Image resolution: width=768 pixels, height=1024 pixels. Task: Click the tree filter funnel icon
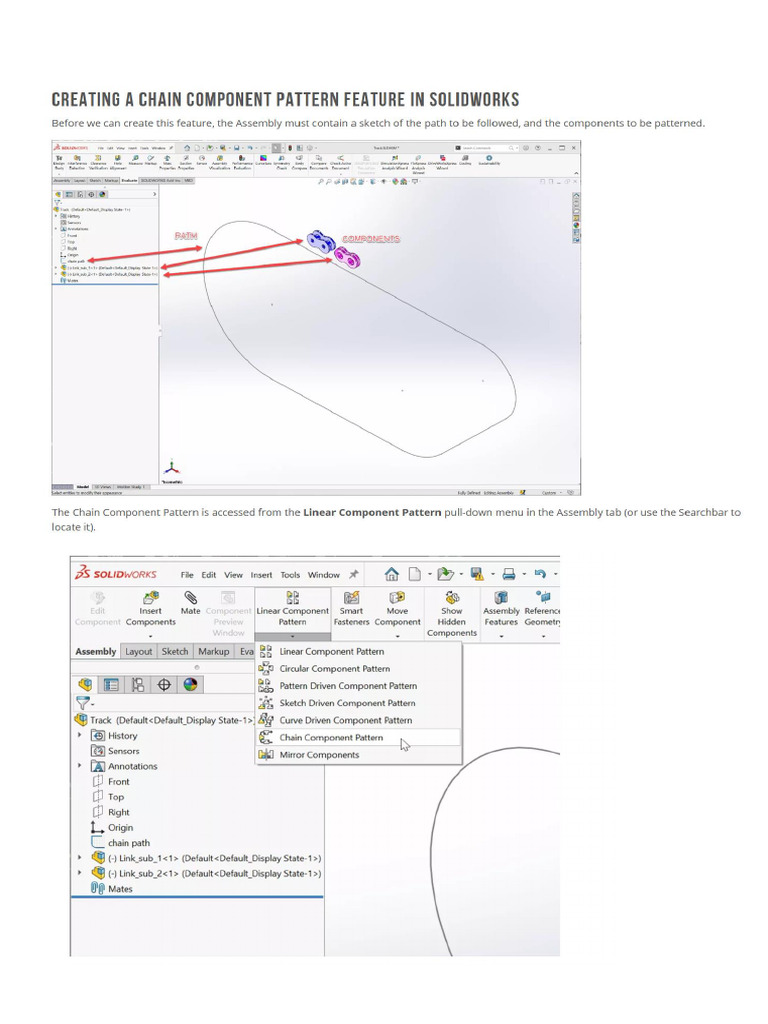click(x=82, y=703)
